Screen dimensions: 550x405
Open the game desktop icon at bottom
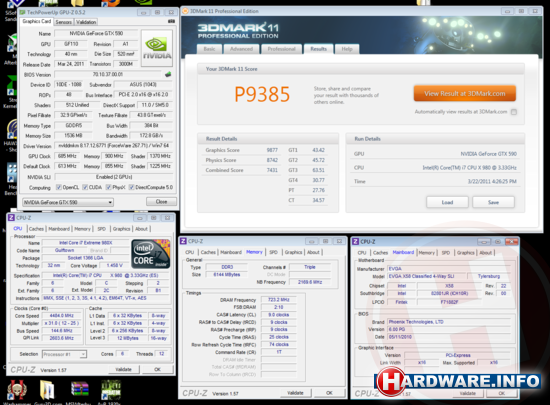click(111, 390)
